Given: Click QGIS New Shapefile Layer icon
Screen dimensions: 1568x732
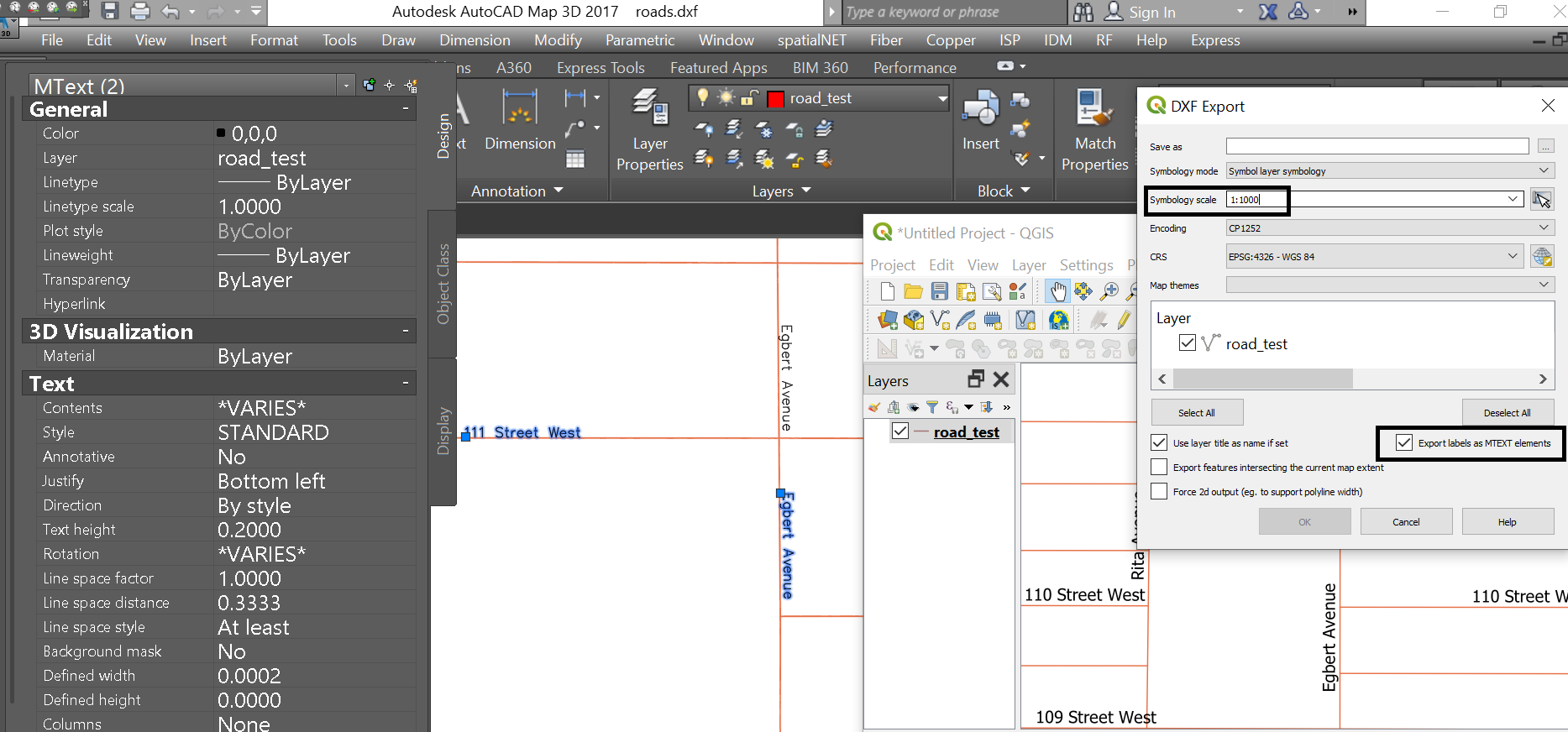Looking at the screenshot, I should click(x=940, y=320).
